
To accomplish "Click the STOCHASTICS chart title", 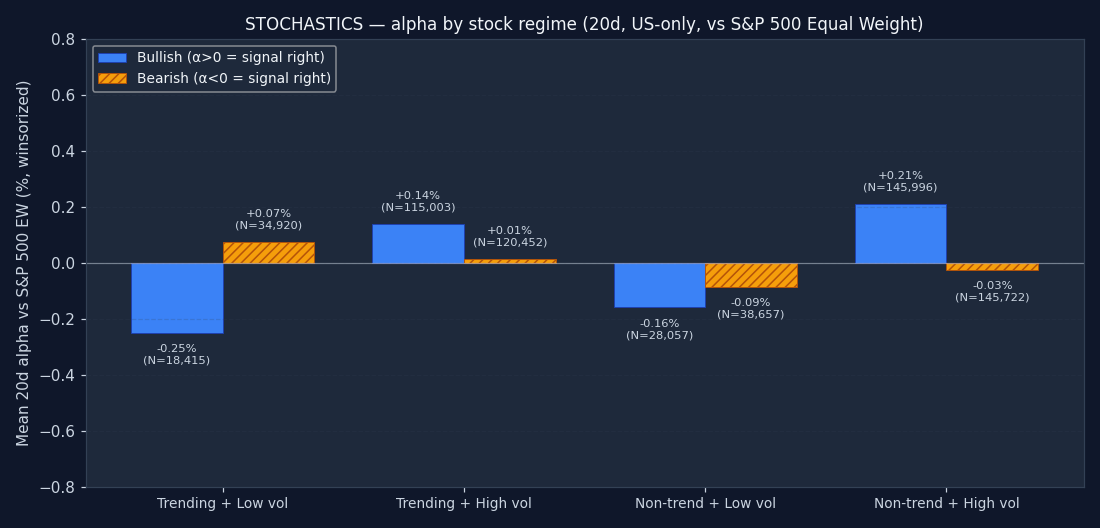I will pyautogui.click(x=584, y=25).
